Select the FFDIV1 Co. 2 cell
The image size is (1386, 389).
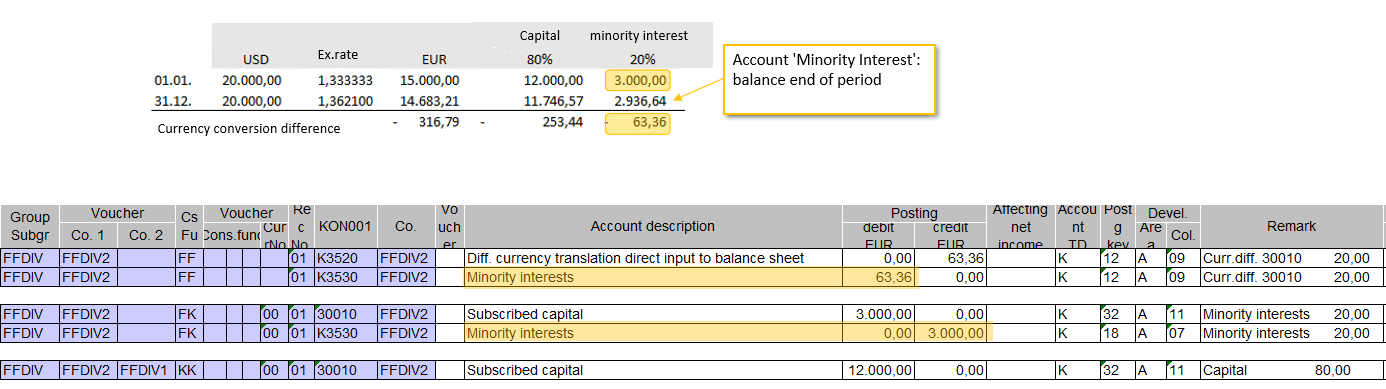click(146, 370)
